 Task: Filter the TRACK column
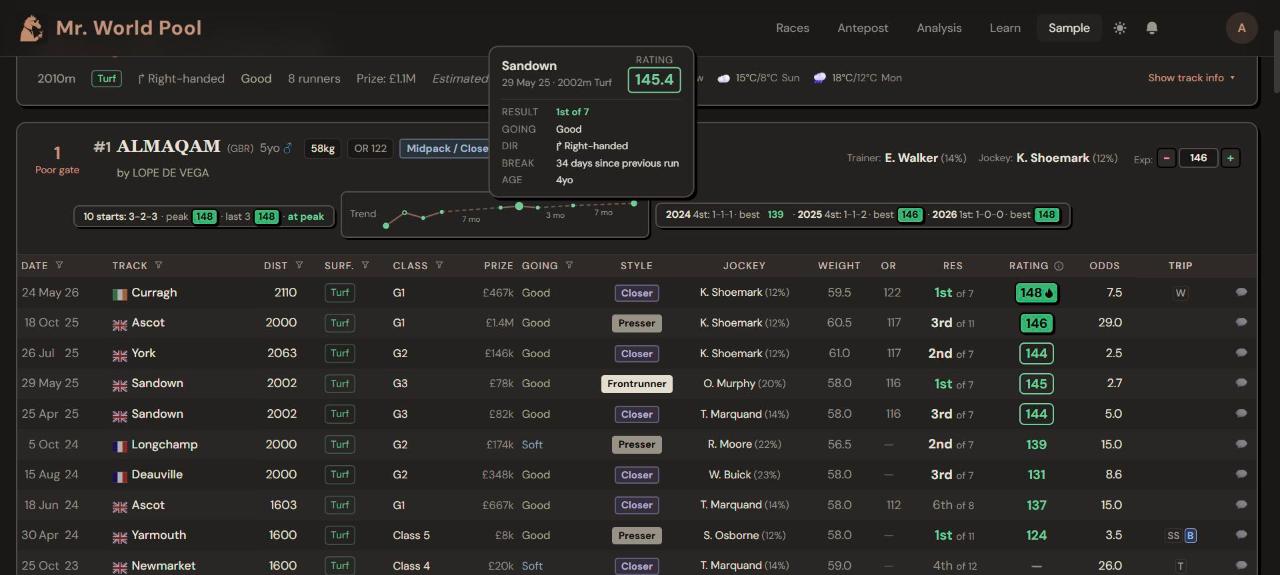pos(158,266)
